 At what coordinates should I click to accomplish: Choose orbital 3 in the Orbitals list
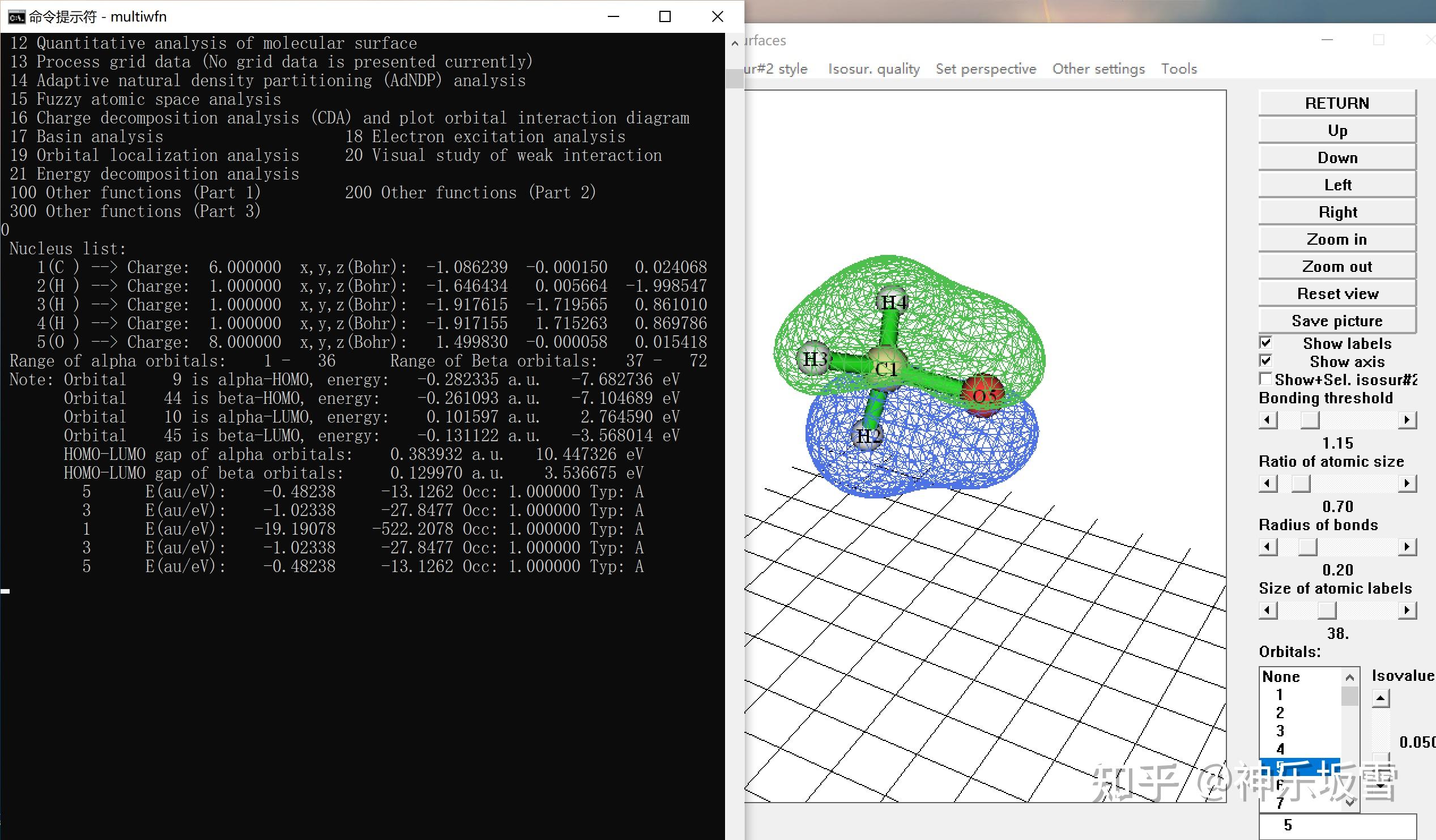tap(1280, 731)
